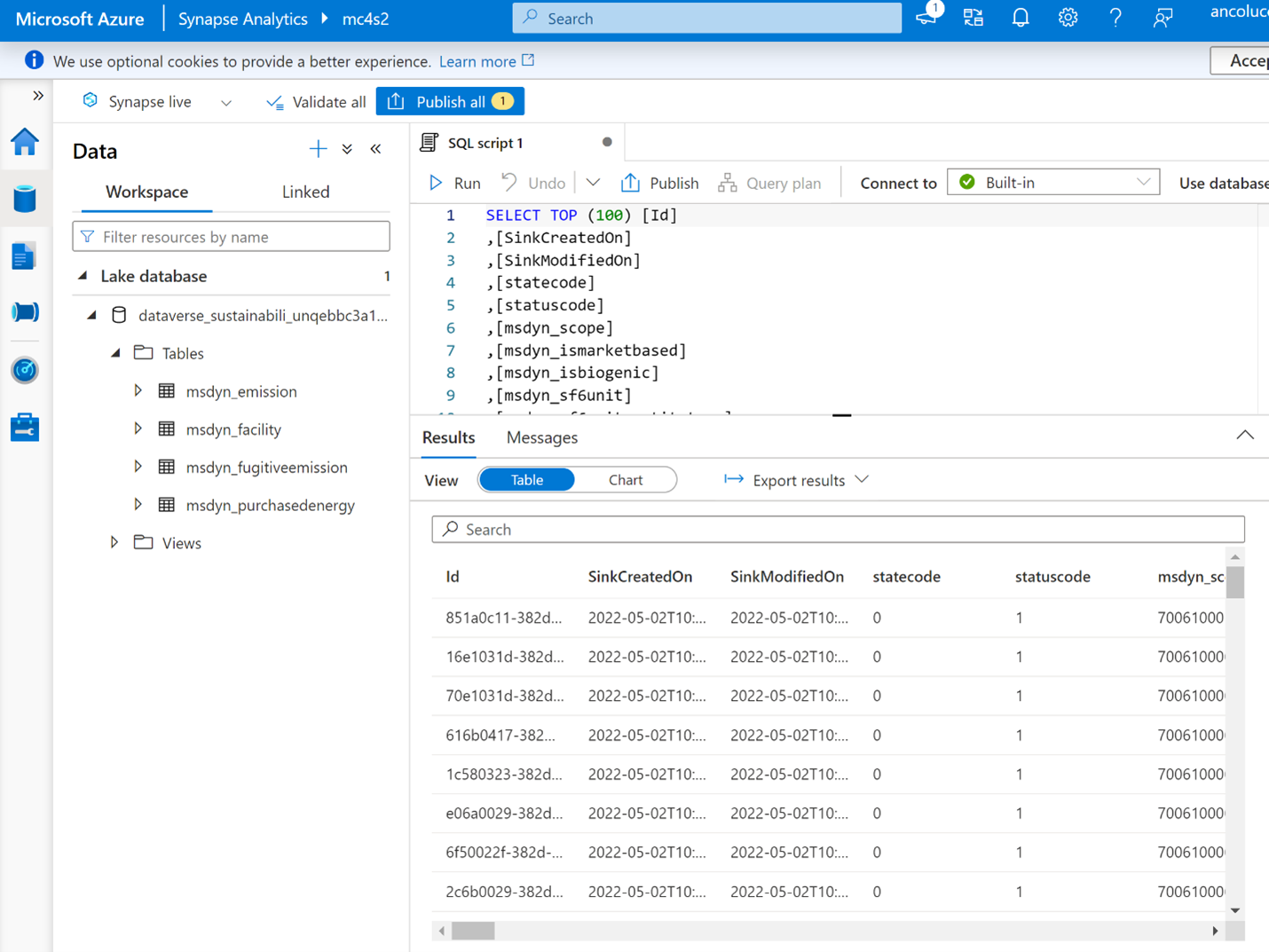The width and height of the screenshot is (1269, 952).
Task: Open settings gear in top bar
Action: pyautogui.click(x=1068, y=19)
